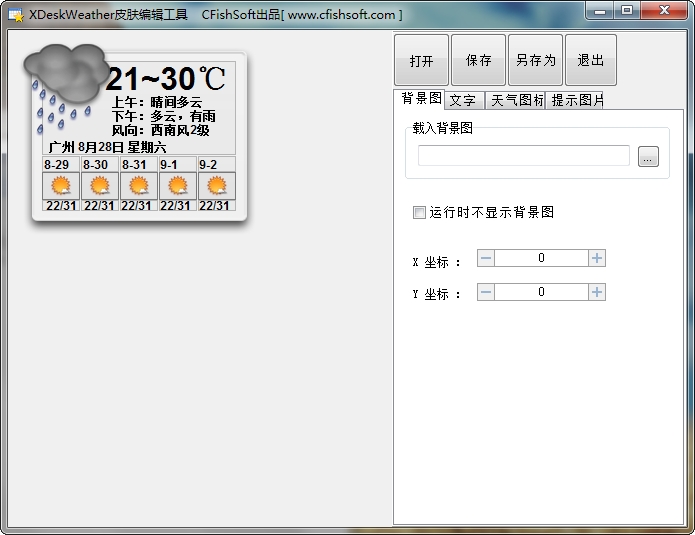Switch to the 提示图片 tab

click(x=577, y=100)
